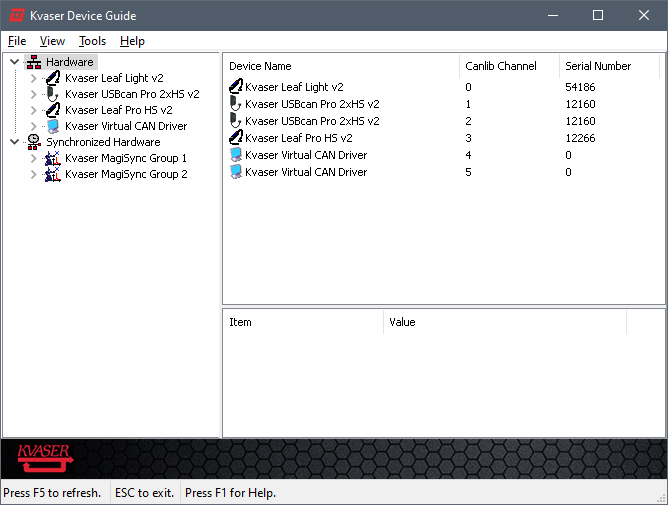Select Kvaser Leaf Pro HS v2 list row
Viewport: 668px width, 505px height.
coord(443,138)
